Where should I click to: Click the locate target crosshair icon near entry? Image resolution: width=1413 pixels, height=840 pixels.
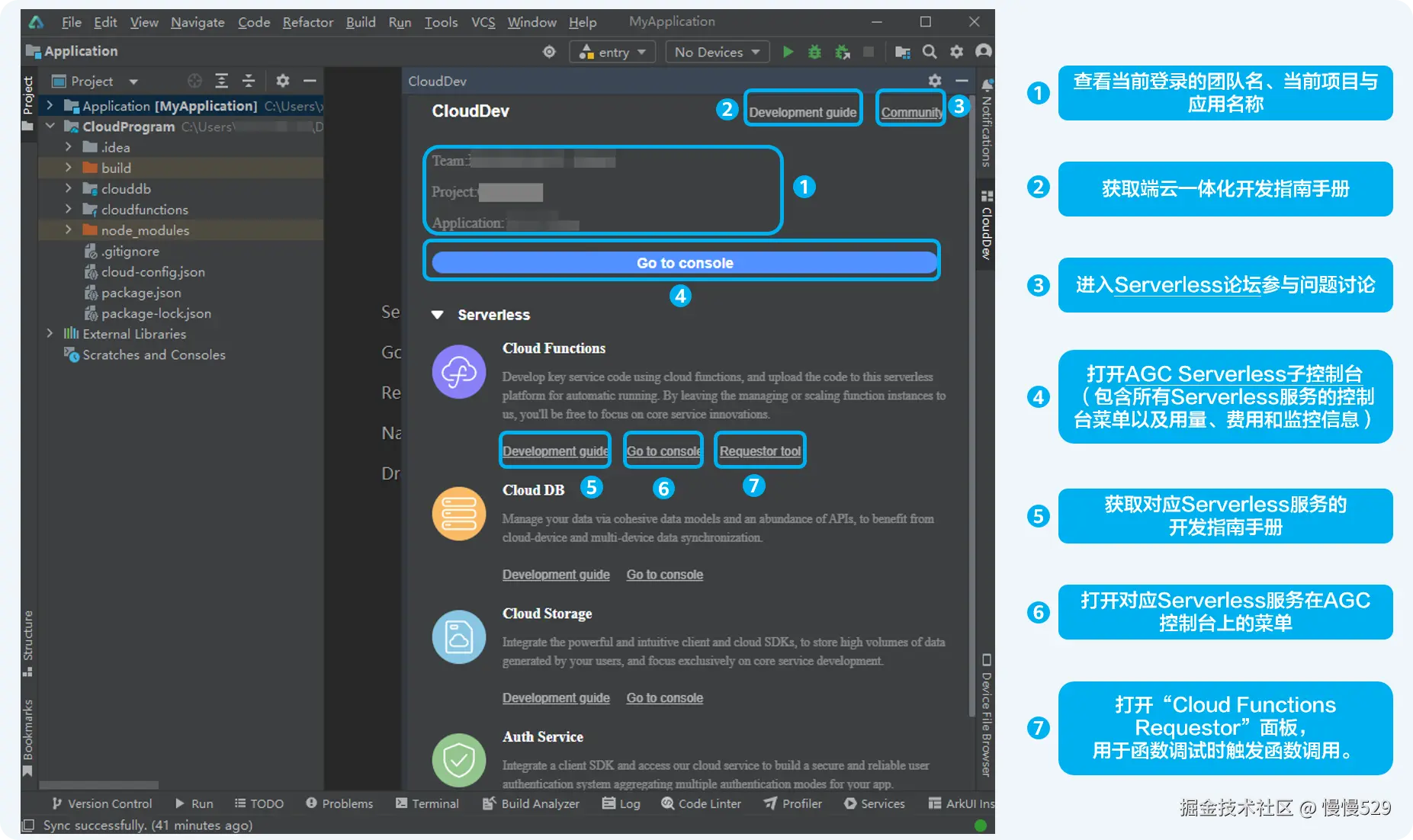(549, 52)
